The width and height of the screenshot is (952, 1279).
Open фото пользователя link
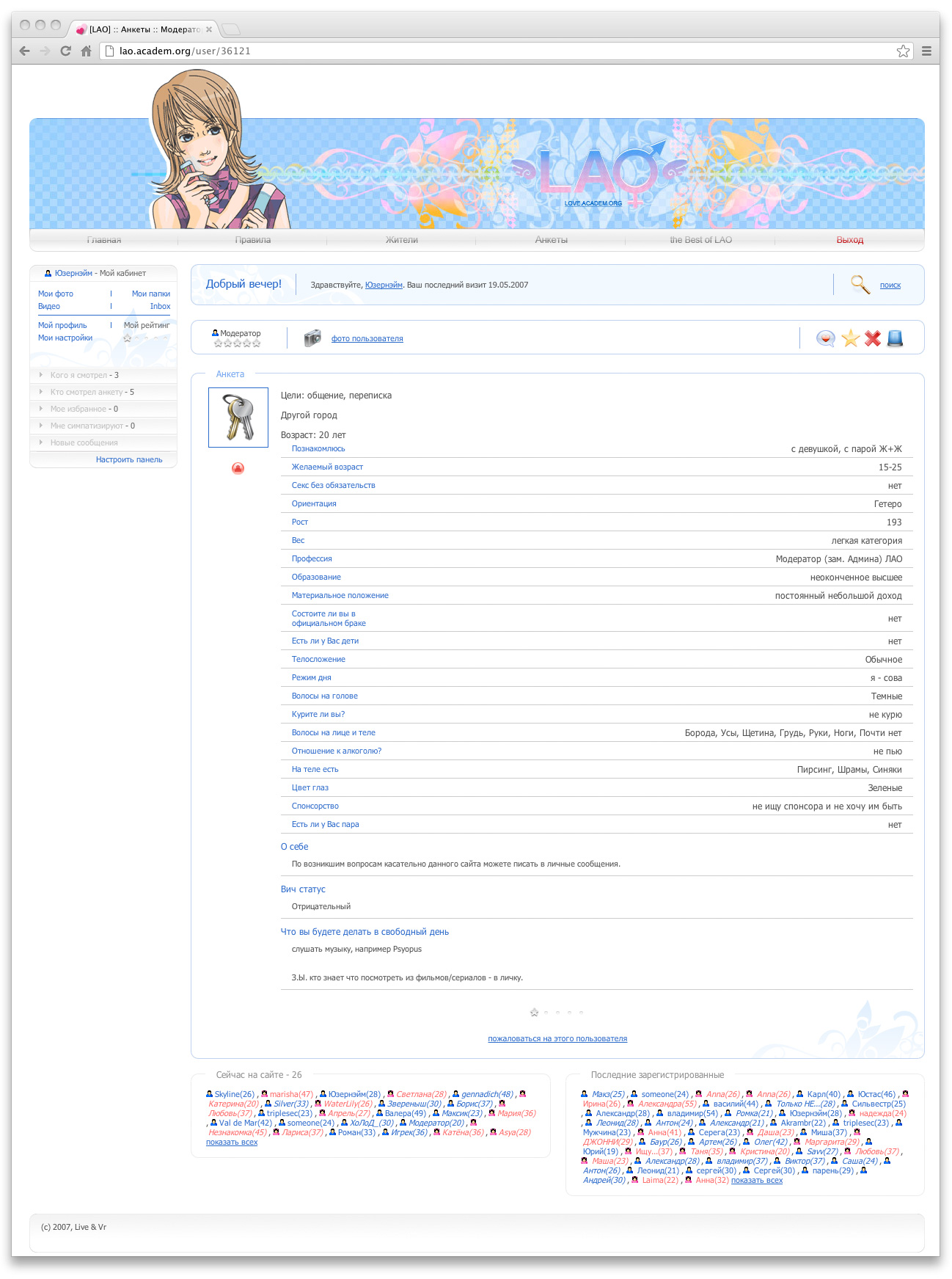(x=367, y=338)
